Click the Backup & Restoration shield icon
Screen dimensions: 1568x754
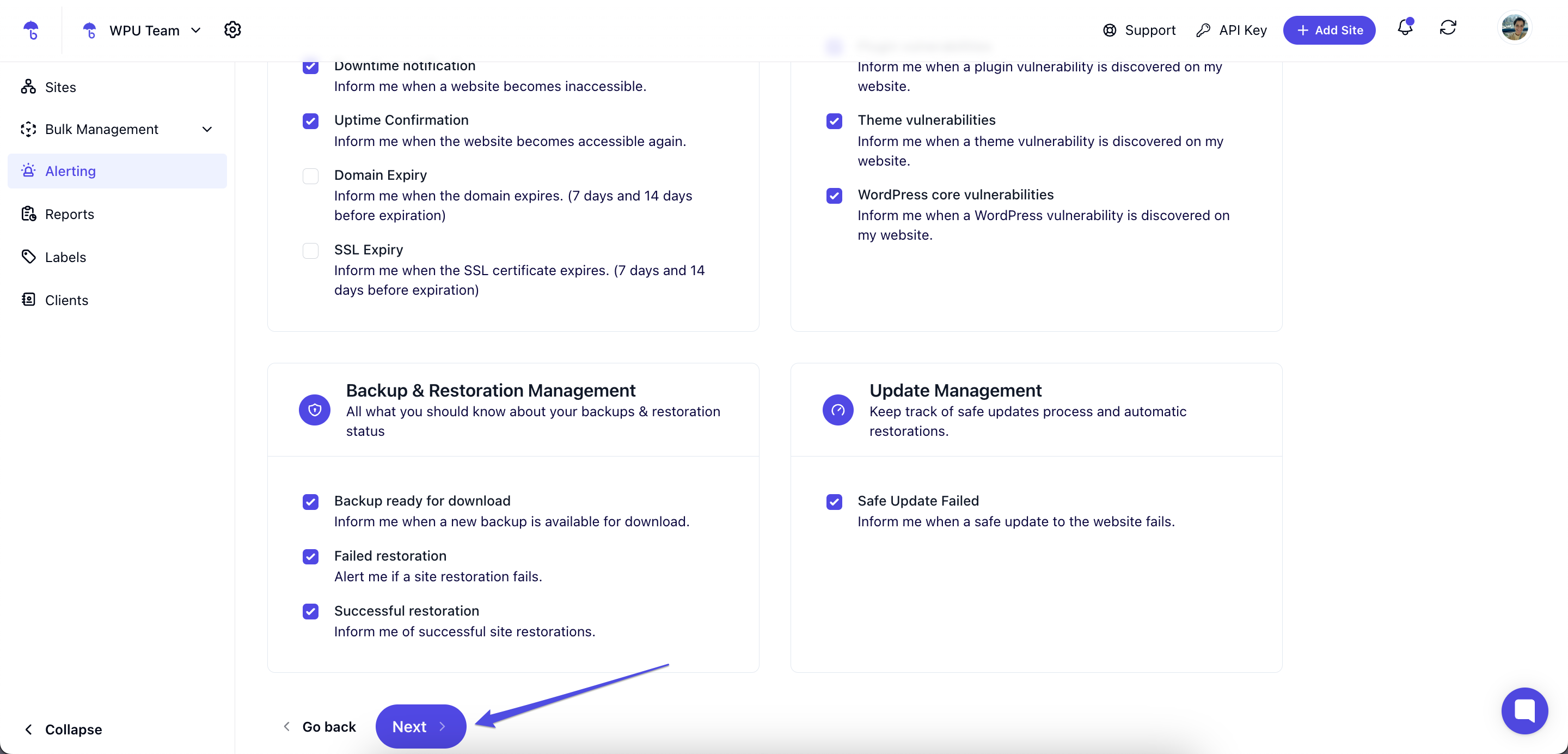tap(315, 410)
